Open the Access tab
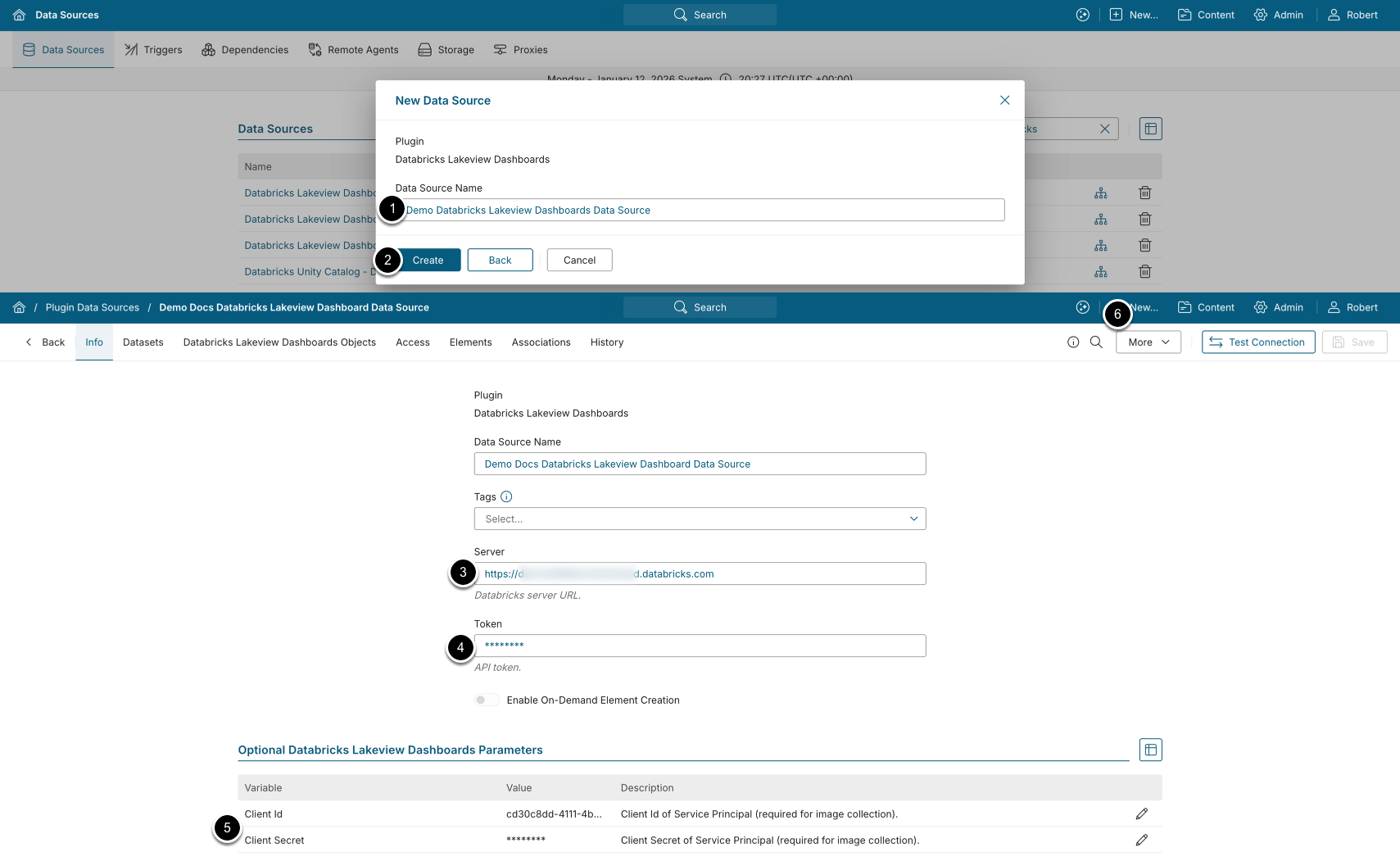 point(413,342)
